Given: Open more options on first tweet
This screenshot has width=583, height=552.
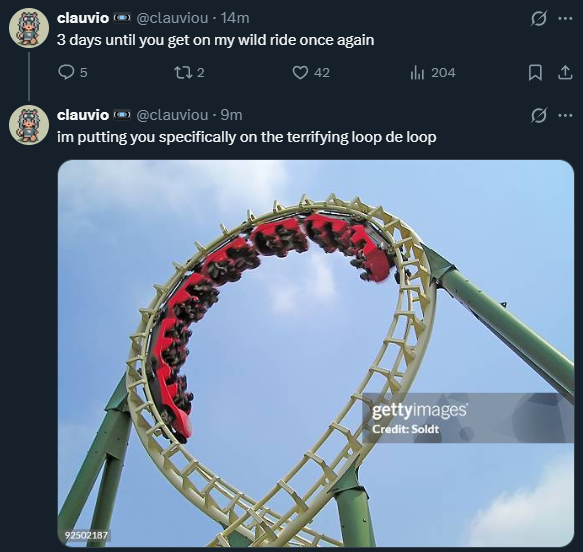Looking at the screenshot, I should click(x=566, y=18).
